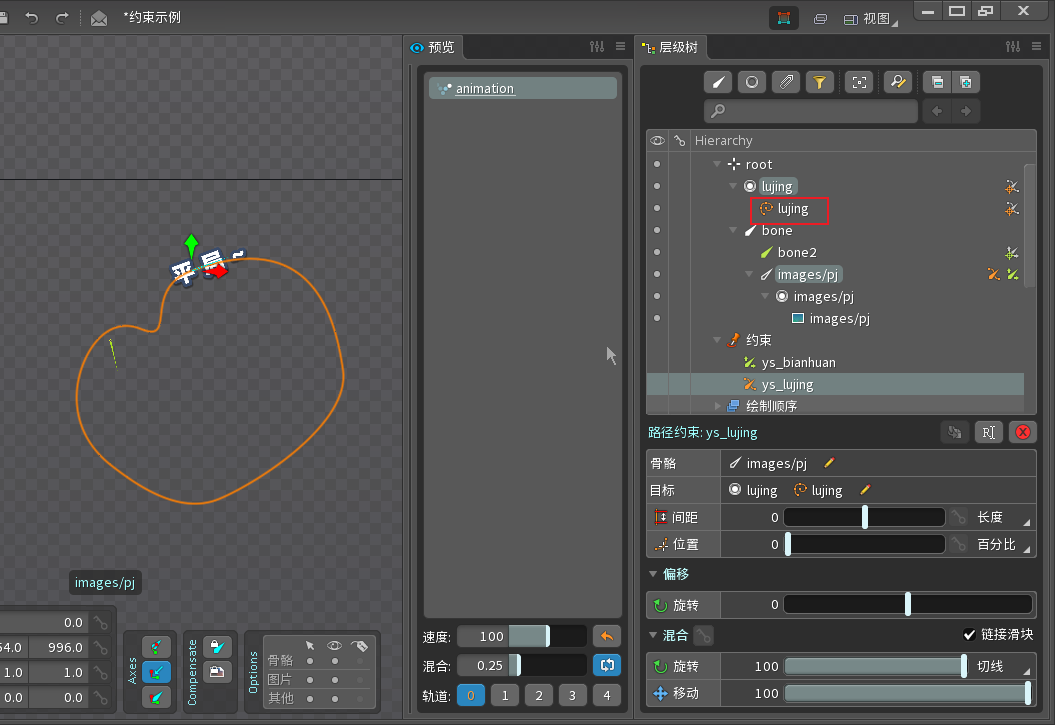Click the yellow funnel filter icon
The image size is (1055, 725).
pos(820,82)
